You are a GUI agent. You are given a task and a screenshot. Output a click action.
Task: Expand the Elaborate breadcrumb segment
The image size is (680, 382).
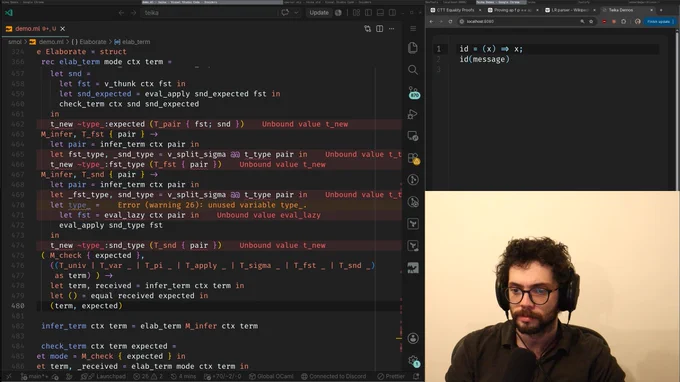tap(89, 42)
